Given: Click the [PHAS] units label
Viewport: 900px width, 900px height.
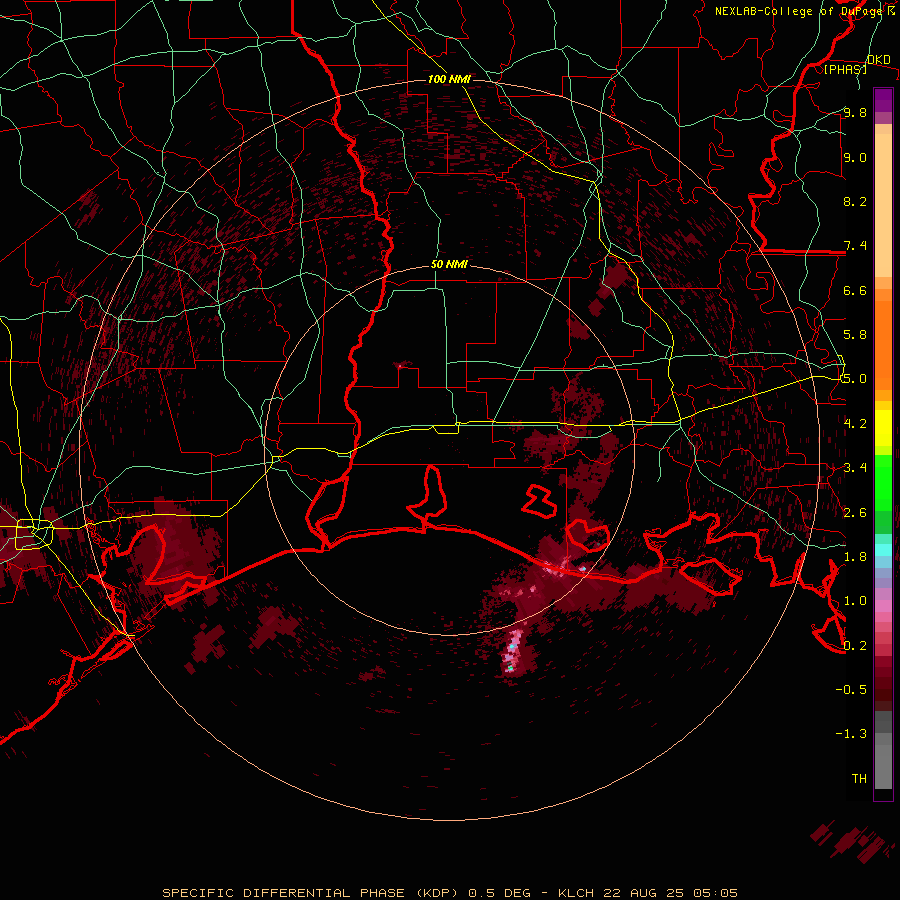Looking at the screenshot, I should [845, 69].
